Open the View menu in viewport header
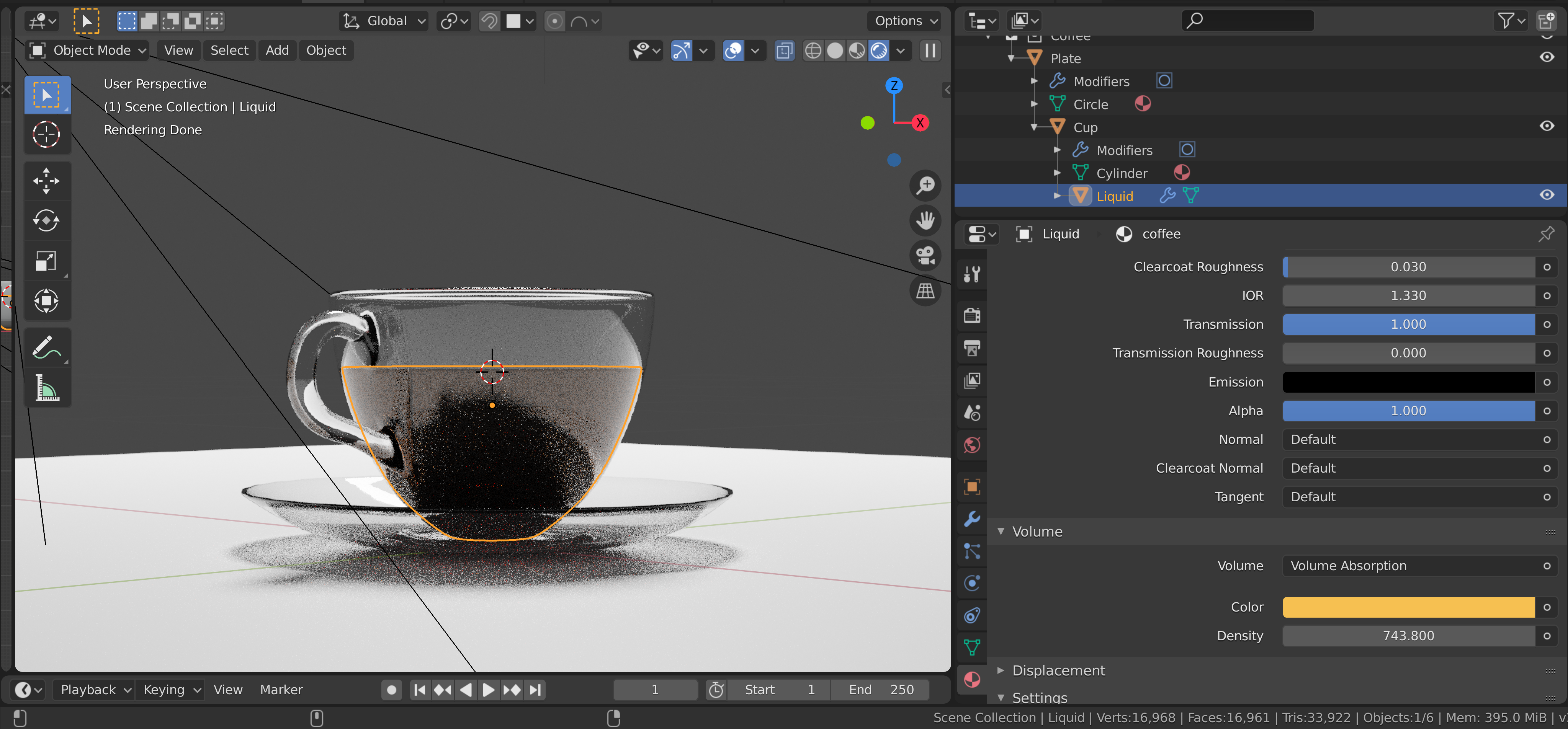 click(178, 51)
